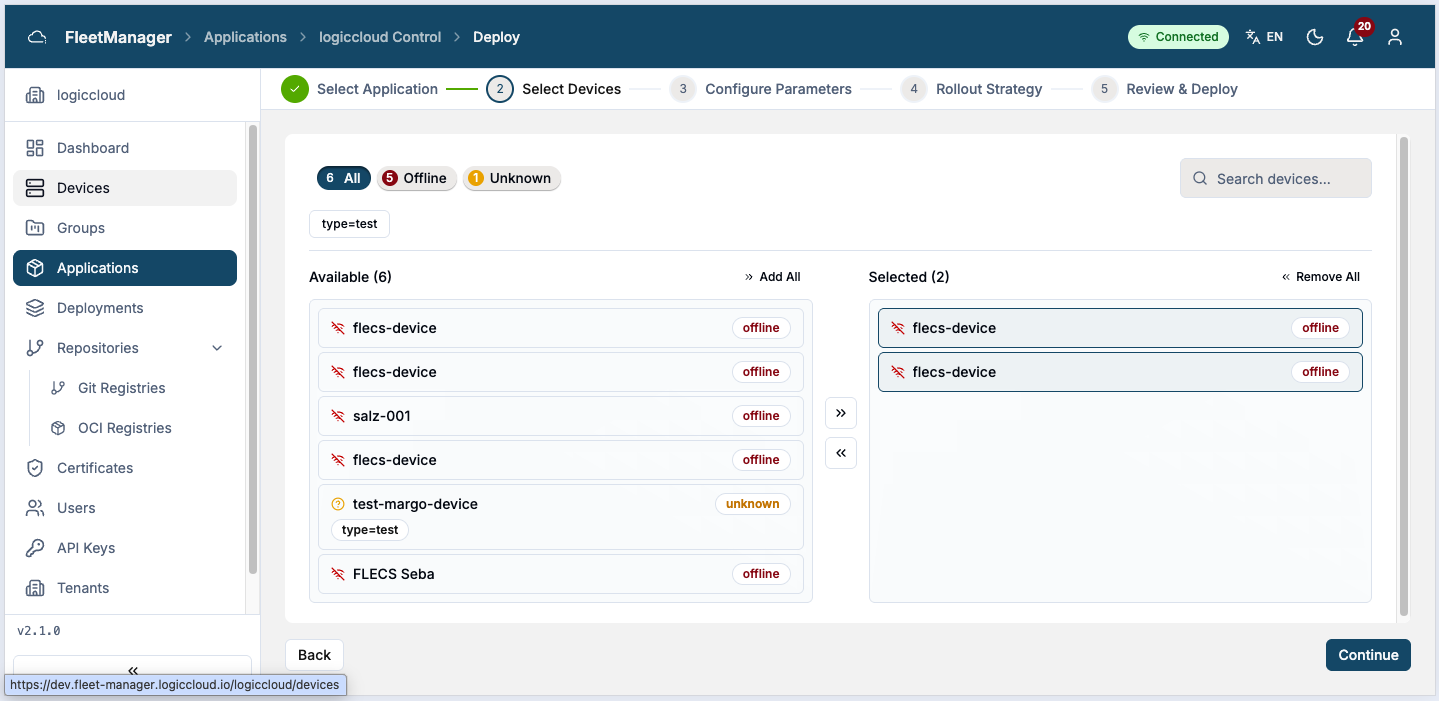Image resolution: width=1439 pixels, height=701 pixels.
Task: Click the Applications cube icon in sidebar
Action: 35,268
